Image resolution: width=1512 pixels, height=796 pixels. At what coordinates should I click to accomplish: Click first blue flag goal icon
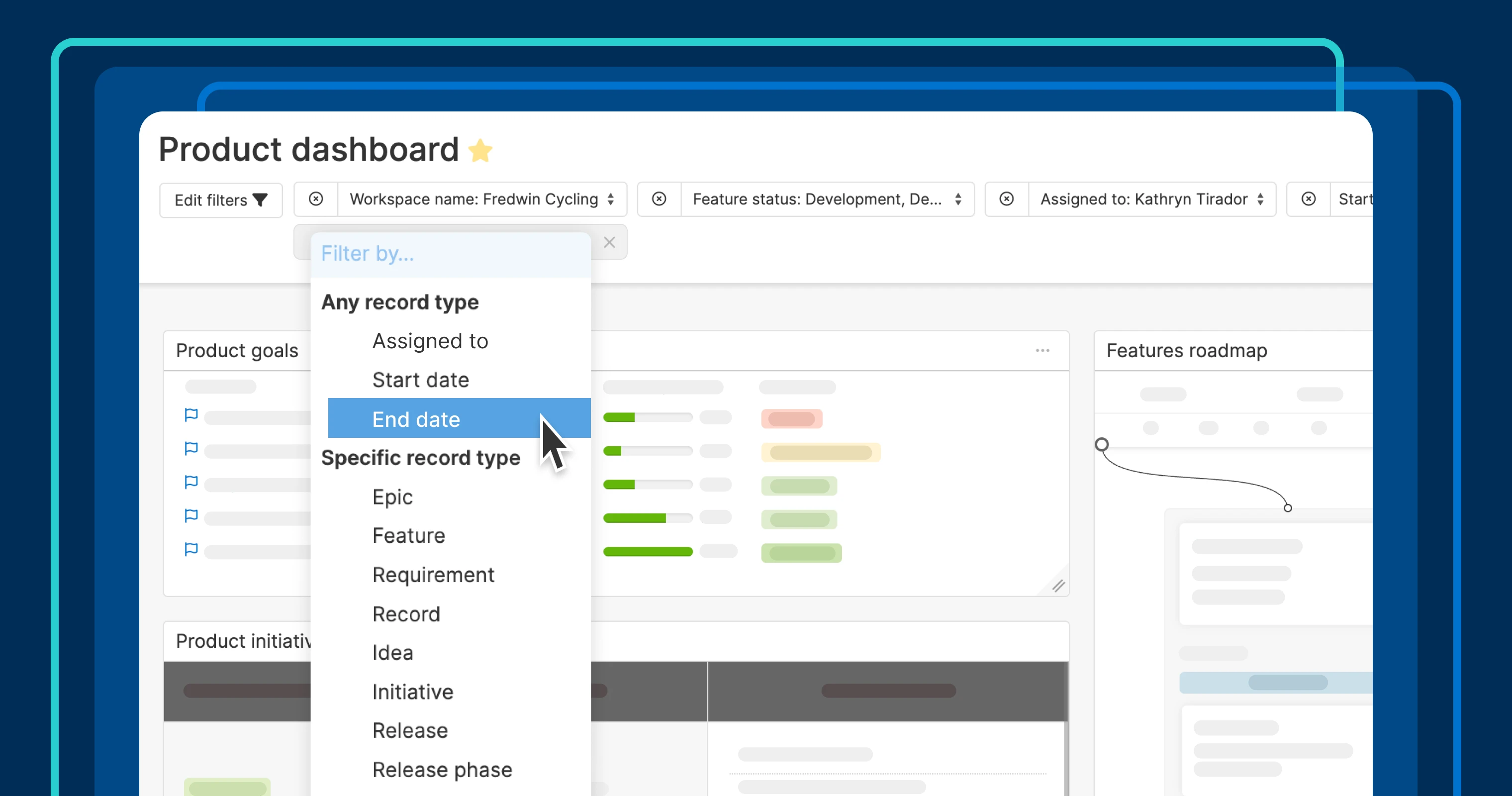point(191,415)
